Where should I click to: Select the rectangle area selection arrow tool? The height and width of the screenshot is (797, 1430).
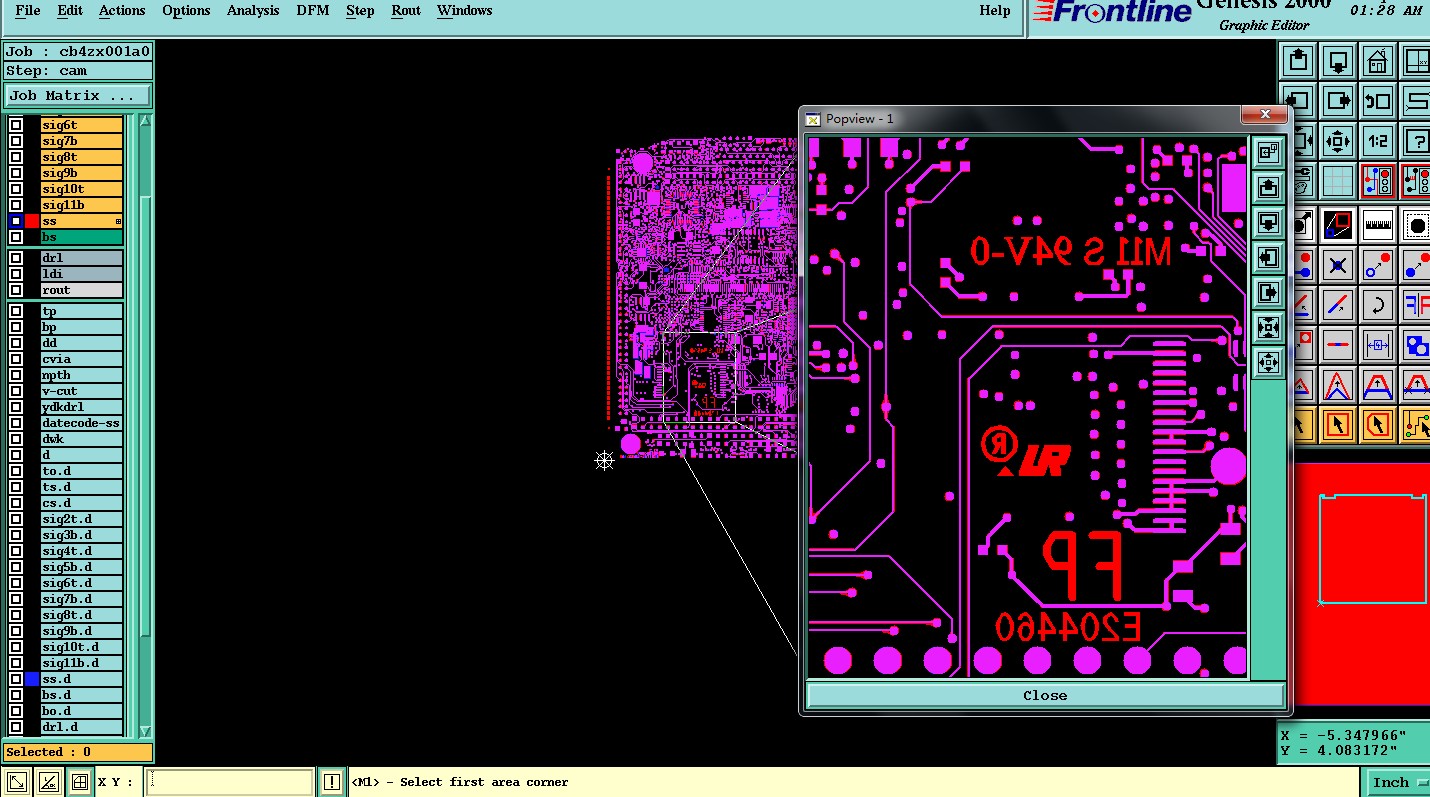point(1339,425)
